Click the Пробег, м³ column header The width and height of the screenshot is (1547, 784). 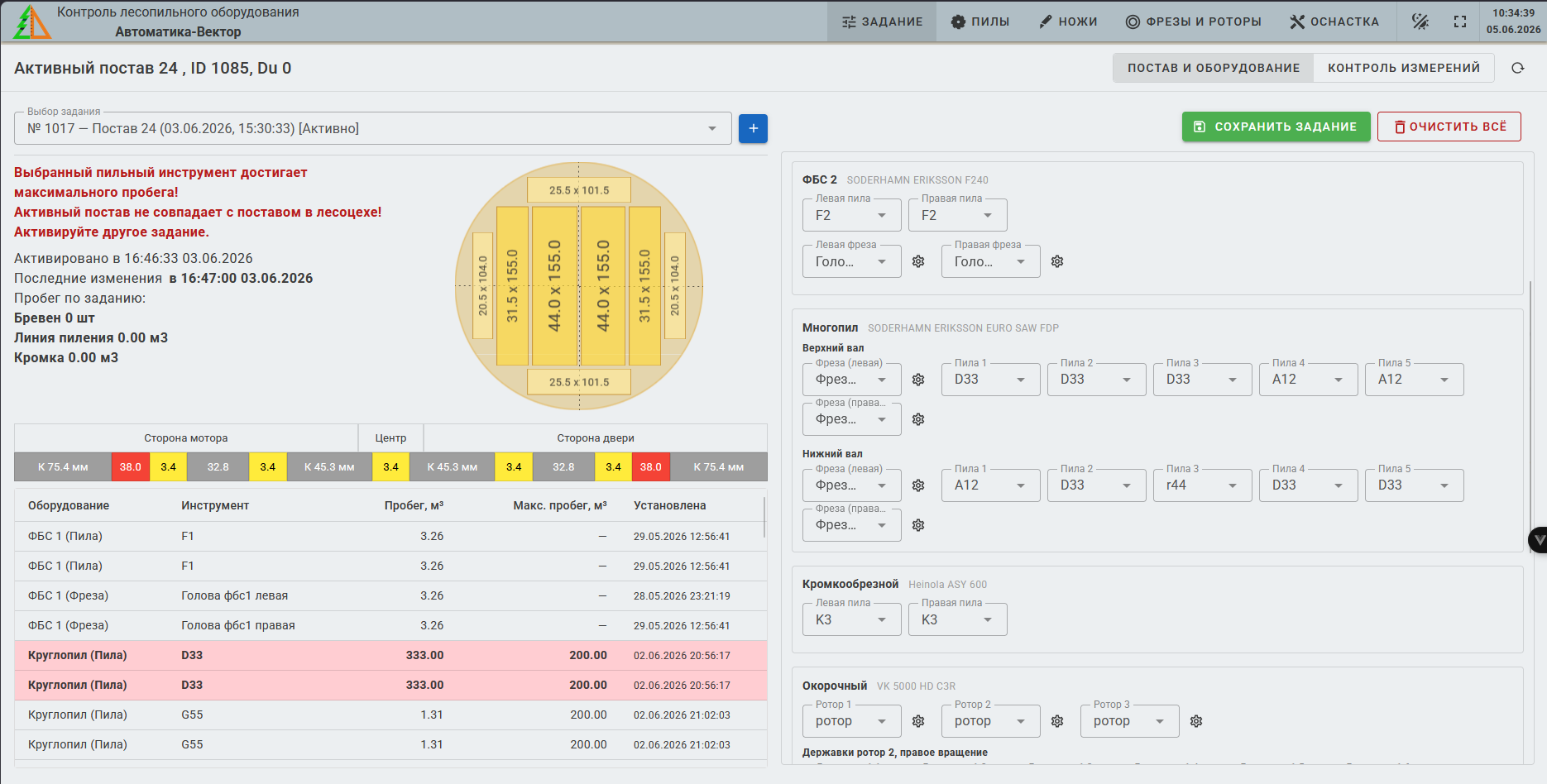414,505
